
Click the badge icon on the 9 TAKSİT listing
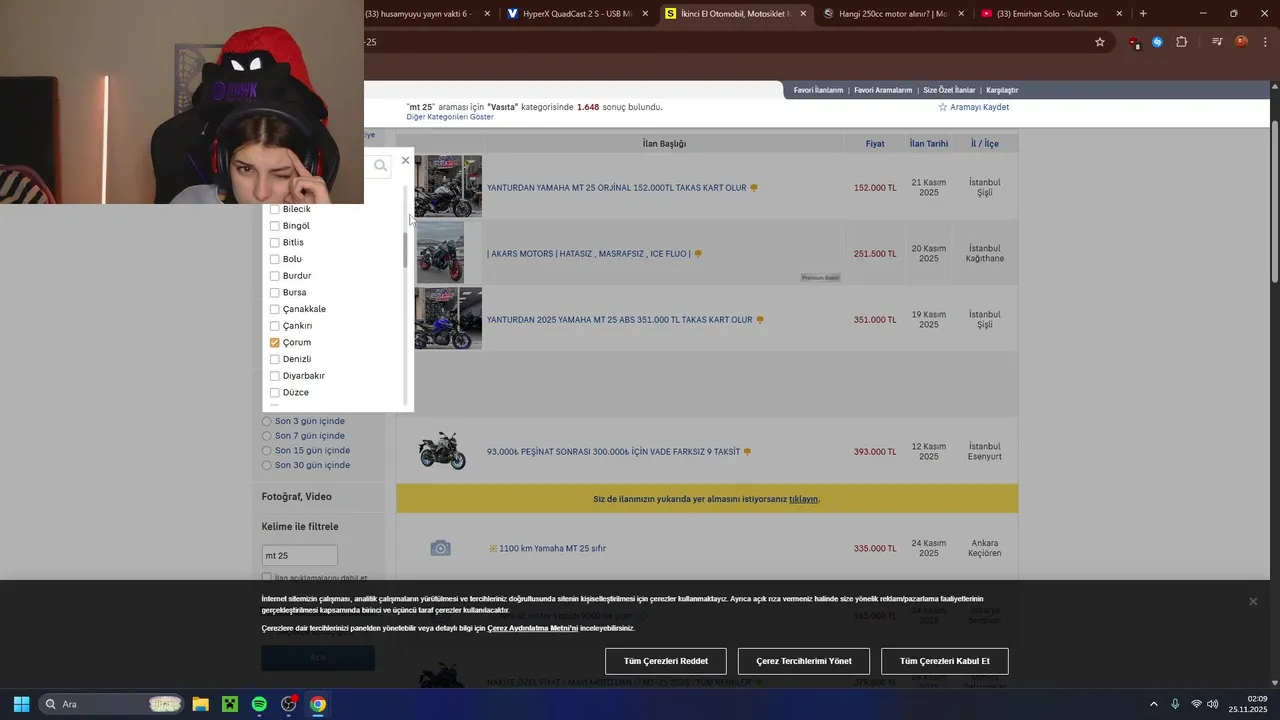(747, 452)
